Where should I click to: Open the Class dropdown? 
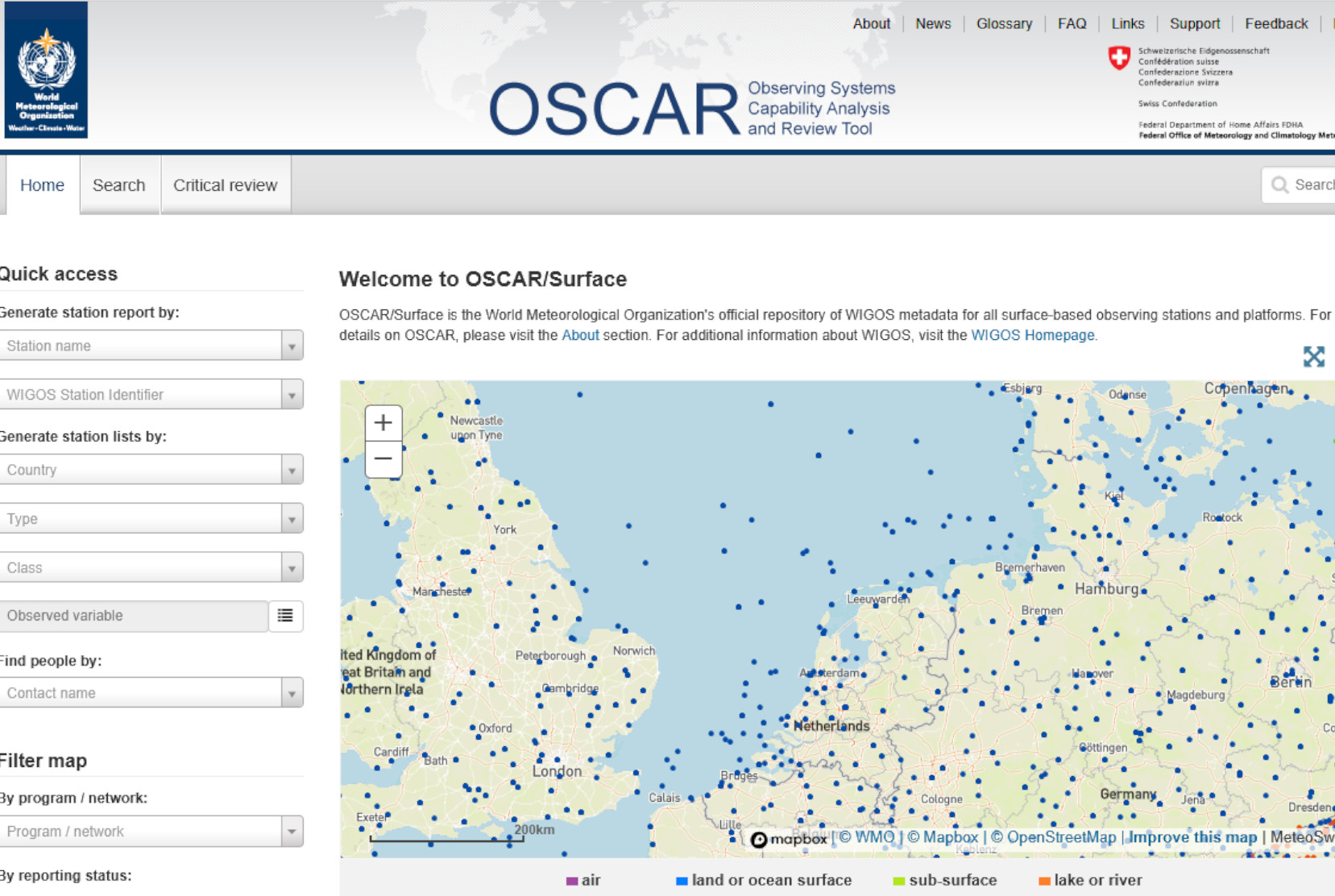click(151, 568)
